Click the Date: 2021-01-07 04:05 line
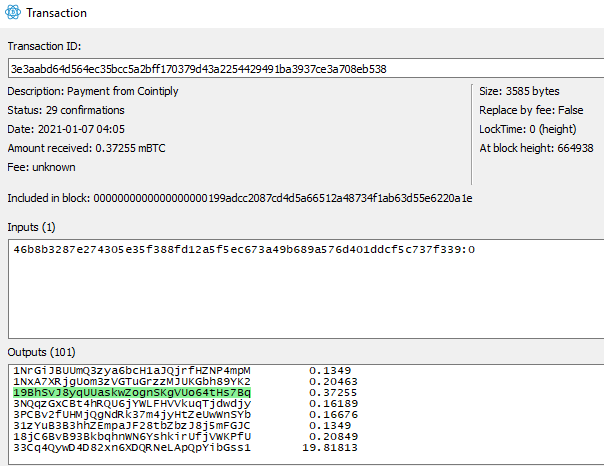Screen dimensions: 604x466 (66, 129)
